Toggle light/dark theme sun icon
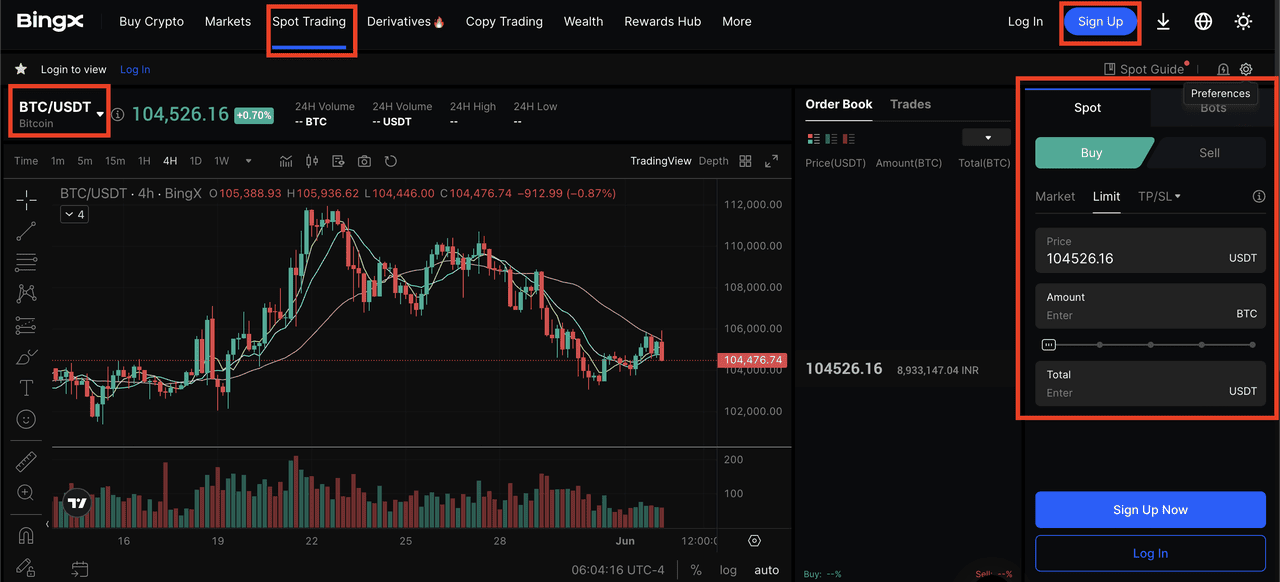This screenshot has height=582, width=1280. pos(1243,21)
